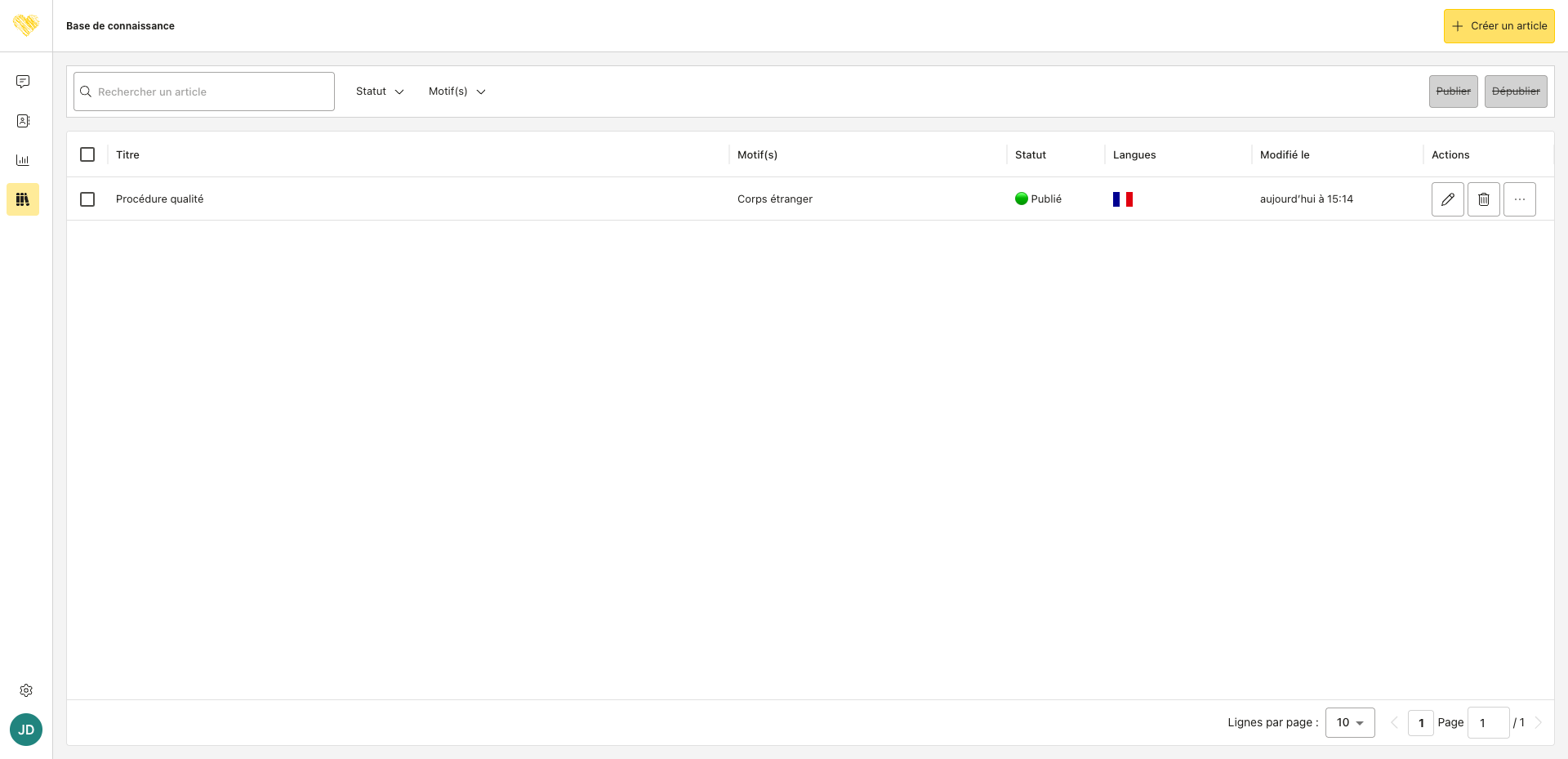Click the Motif(s) column header
This screenshot has height=759, width=1568.
[x=757, y=154]
